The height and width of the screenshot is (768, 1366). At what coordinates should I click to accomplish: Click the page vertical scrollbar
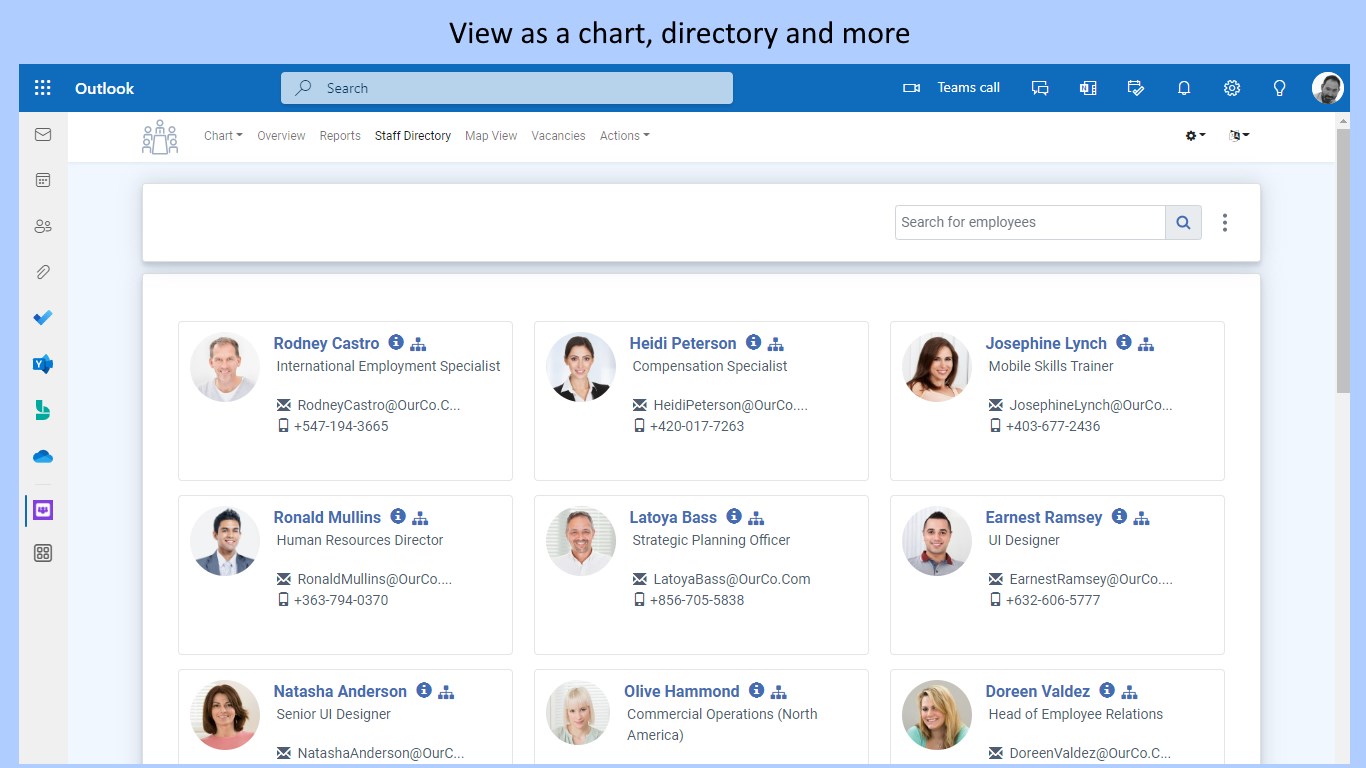[x=1343, y=260]
